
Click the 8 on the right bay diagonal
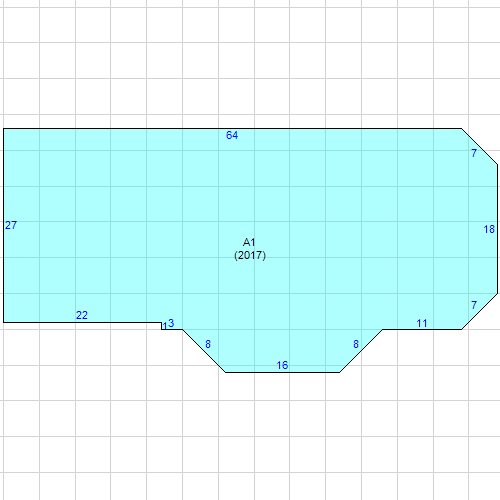pos(356,344)
